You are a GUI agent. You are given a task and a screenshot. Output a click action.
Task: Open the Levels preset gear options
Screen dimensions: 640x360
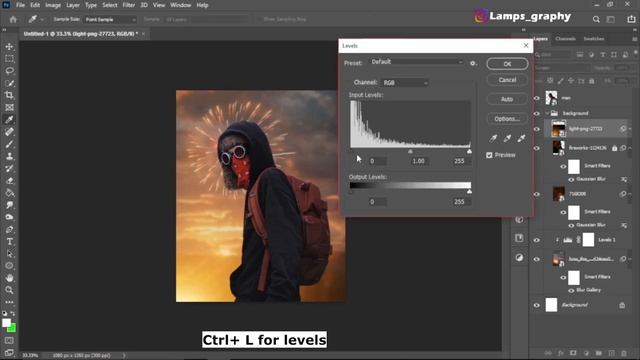pos(473,63)
